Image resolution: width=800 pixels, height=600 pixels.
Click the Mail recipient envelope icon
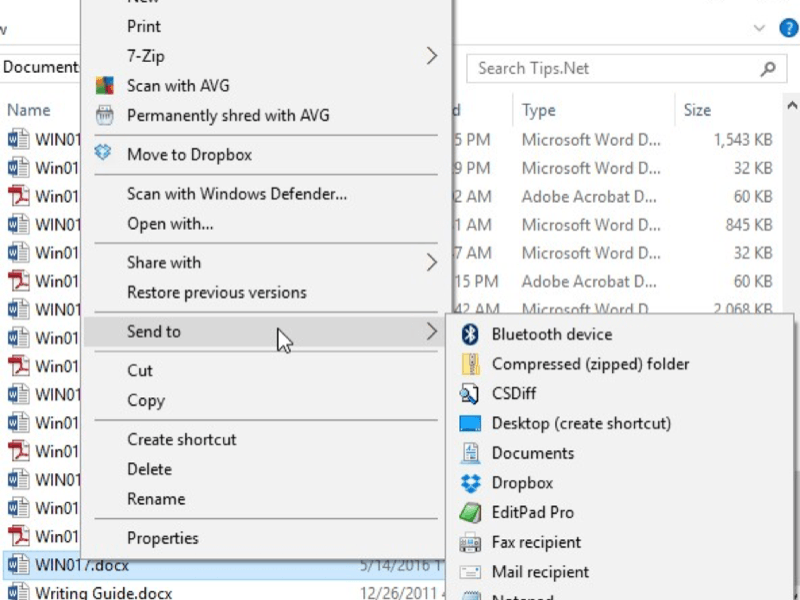(x=470, y=572)
